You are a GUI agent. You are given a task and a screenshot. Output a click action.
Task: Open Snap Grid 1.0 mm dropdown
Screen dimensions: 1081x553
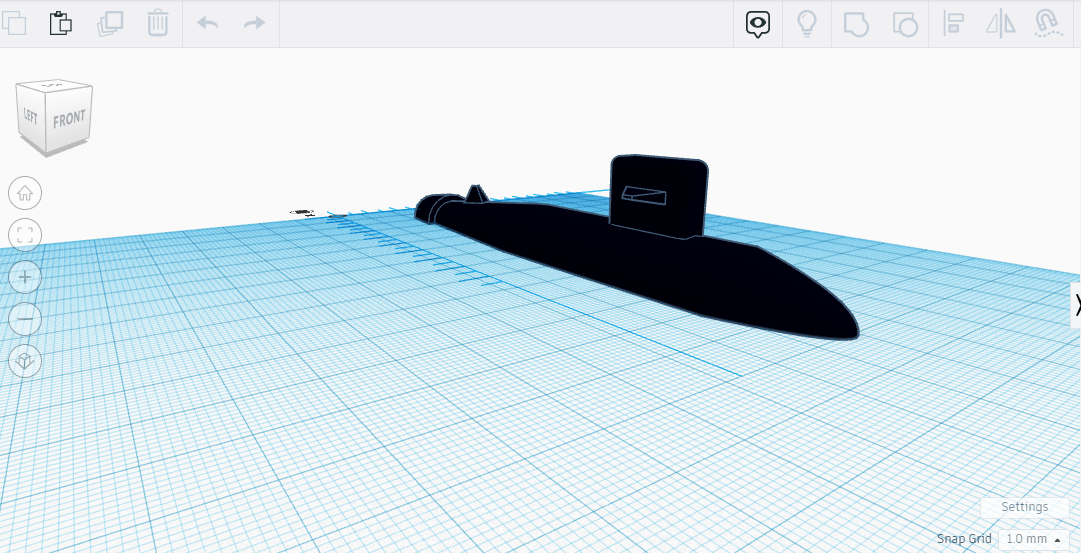click(1033, 539)
